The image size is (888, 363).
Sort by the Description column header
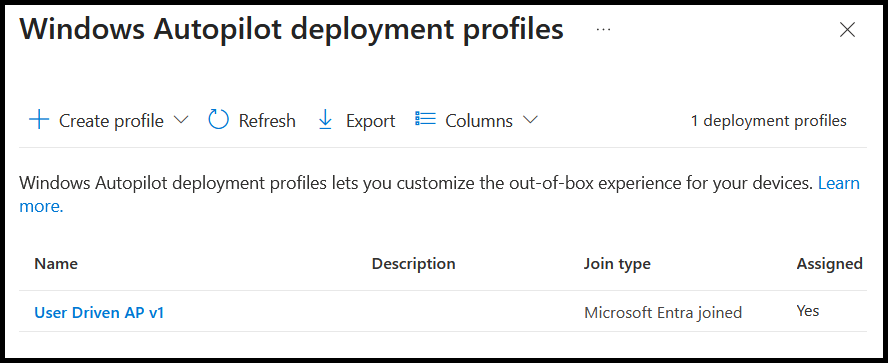413,264
